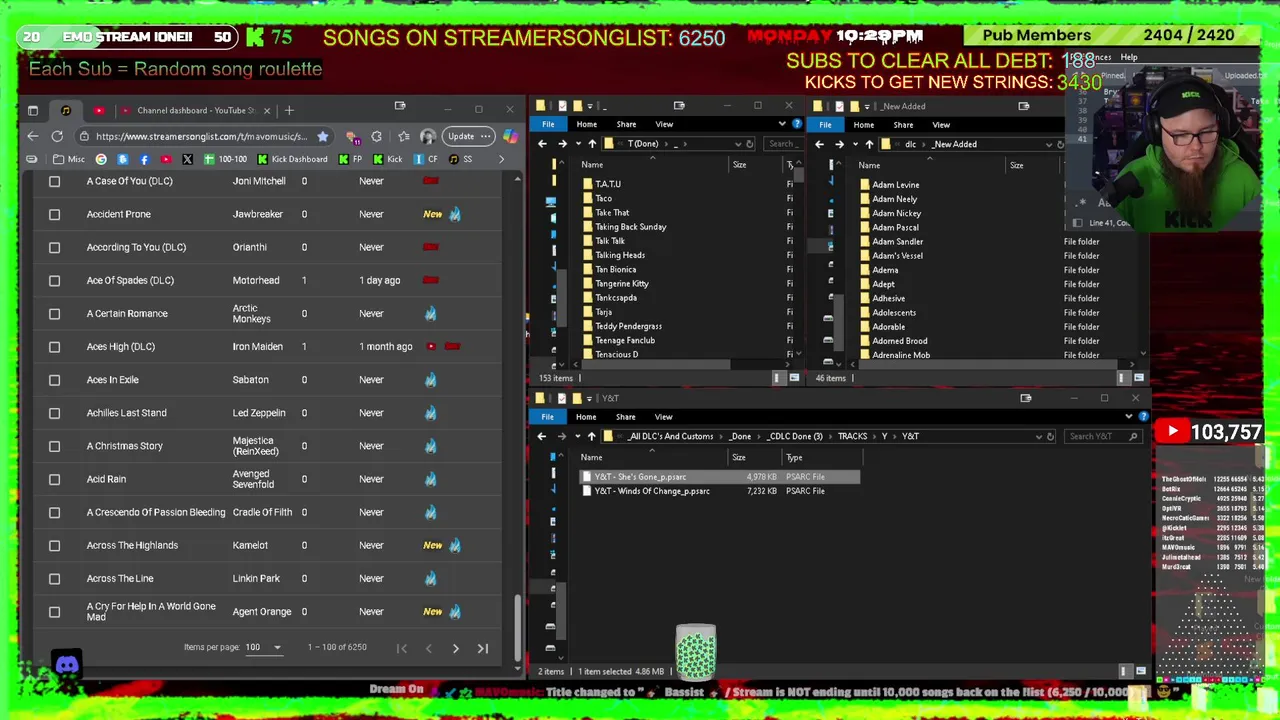Show more bookmarks with the chevron
The width and height of the screenshot is (1280, 720).
pyautogui.click(x=502, y=159)
